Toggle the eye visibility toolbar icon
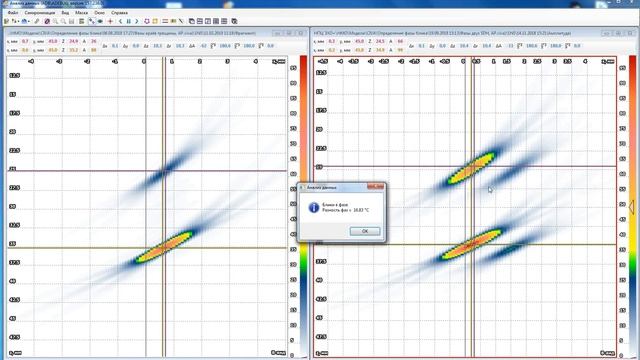640x360 pixels. pos(100,21)
